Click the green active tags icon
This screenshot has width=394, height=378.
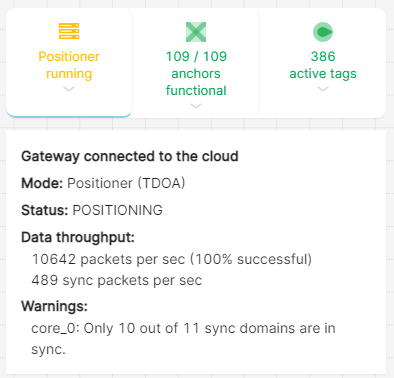pyautogui.click(x=323, y=32)
